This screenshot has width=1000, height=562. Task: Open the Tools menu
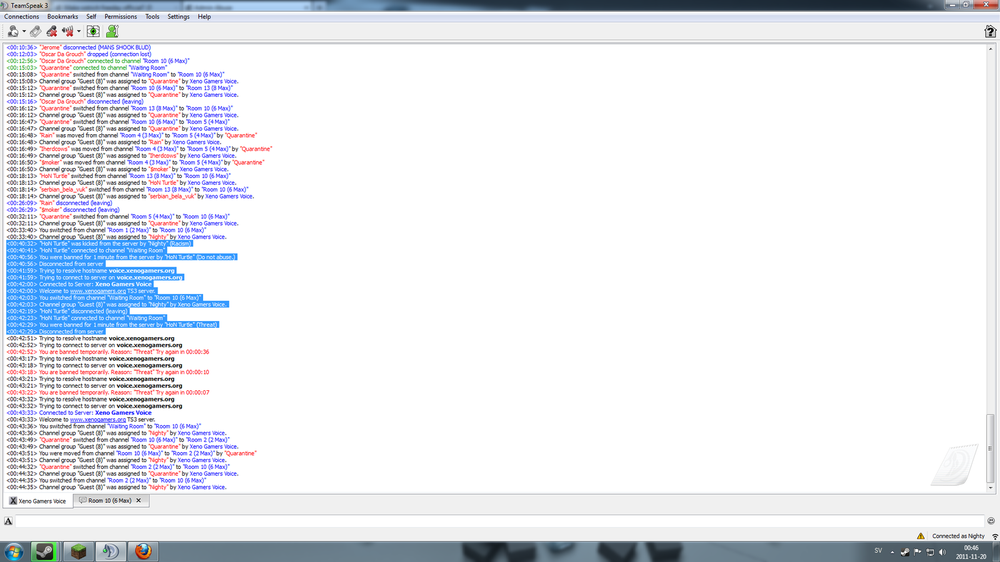coord(152,17)
